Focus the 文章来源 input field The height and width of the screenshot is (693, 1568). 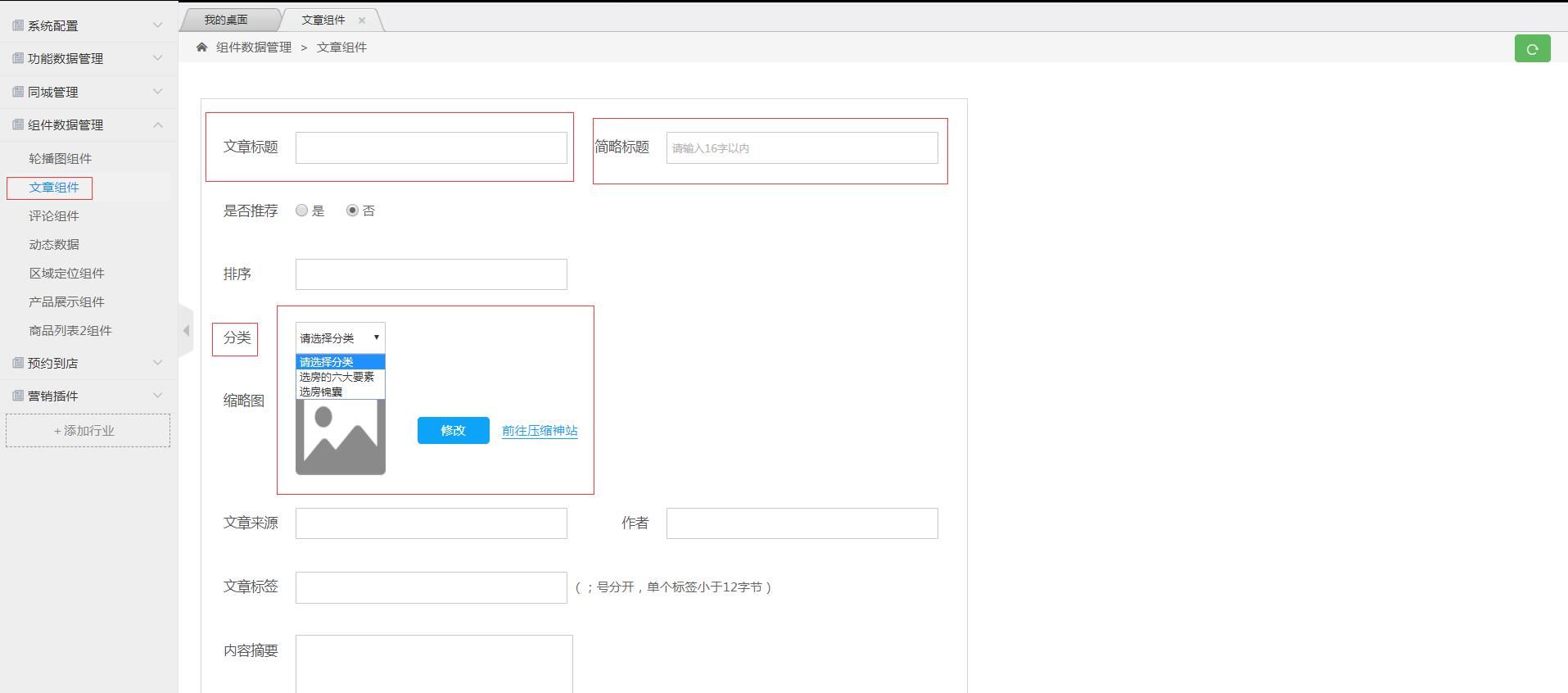point(431,523)
